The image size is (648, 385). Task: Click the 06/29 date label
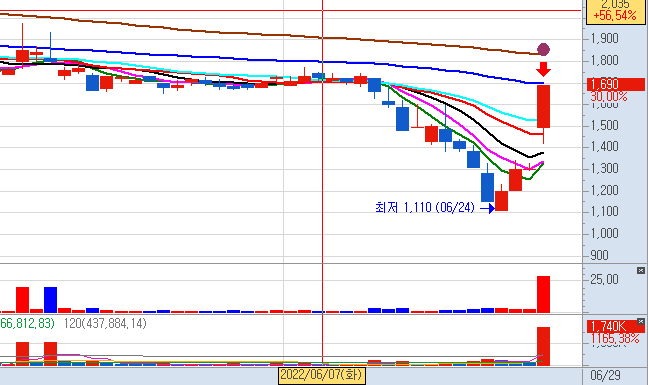coord(605,375)
